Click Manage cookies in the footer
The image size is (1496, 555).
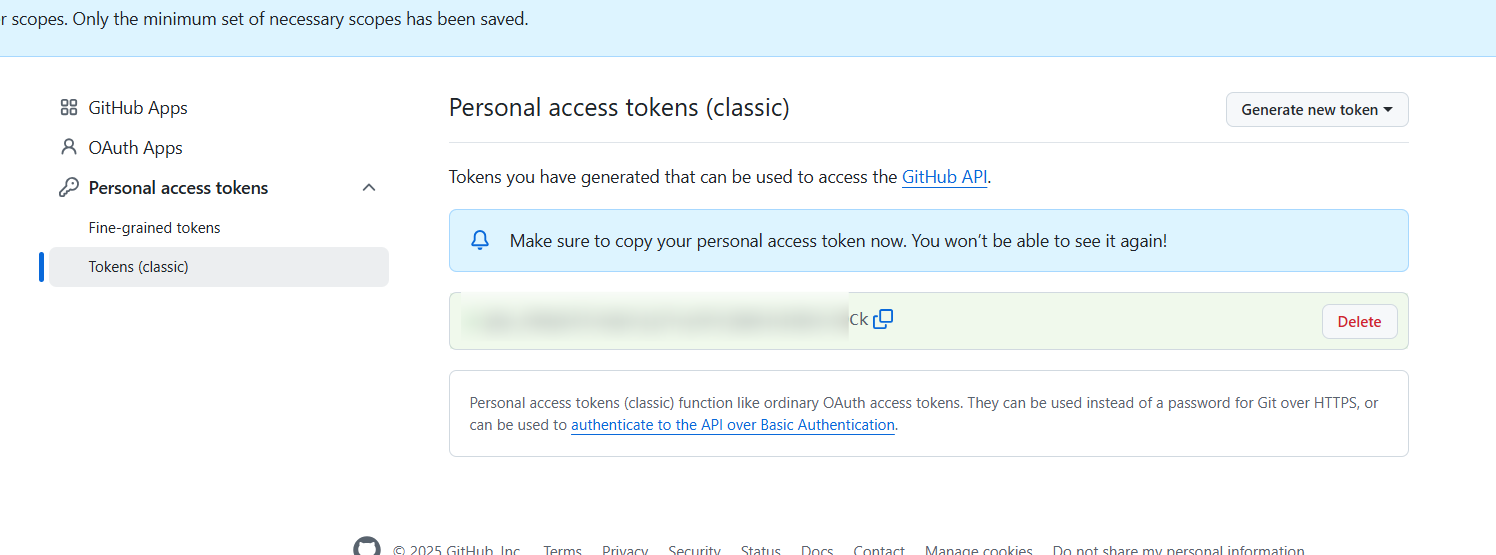978,550
